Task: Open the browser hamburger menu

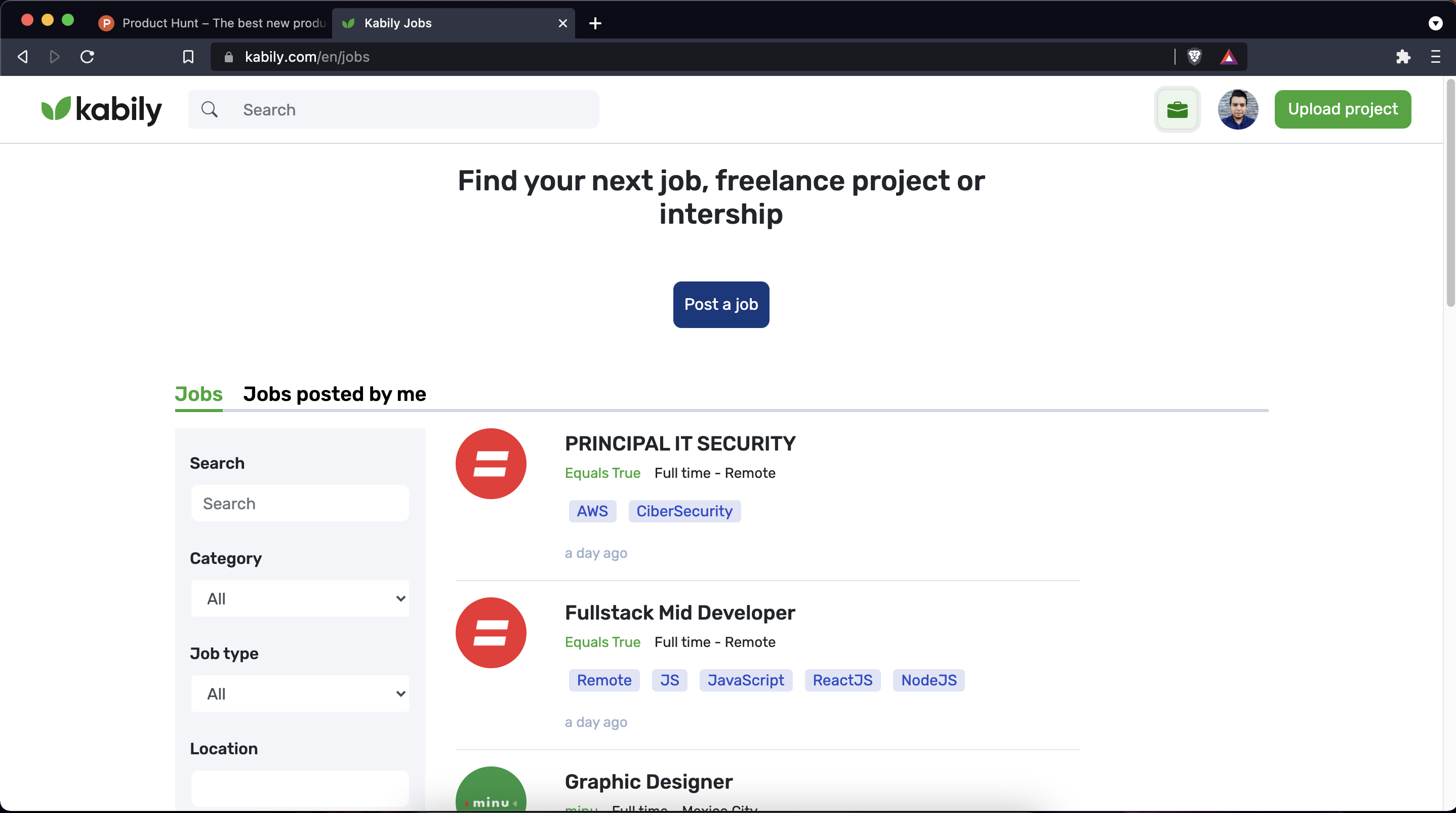Action: [x=1435, y=57]
